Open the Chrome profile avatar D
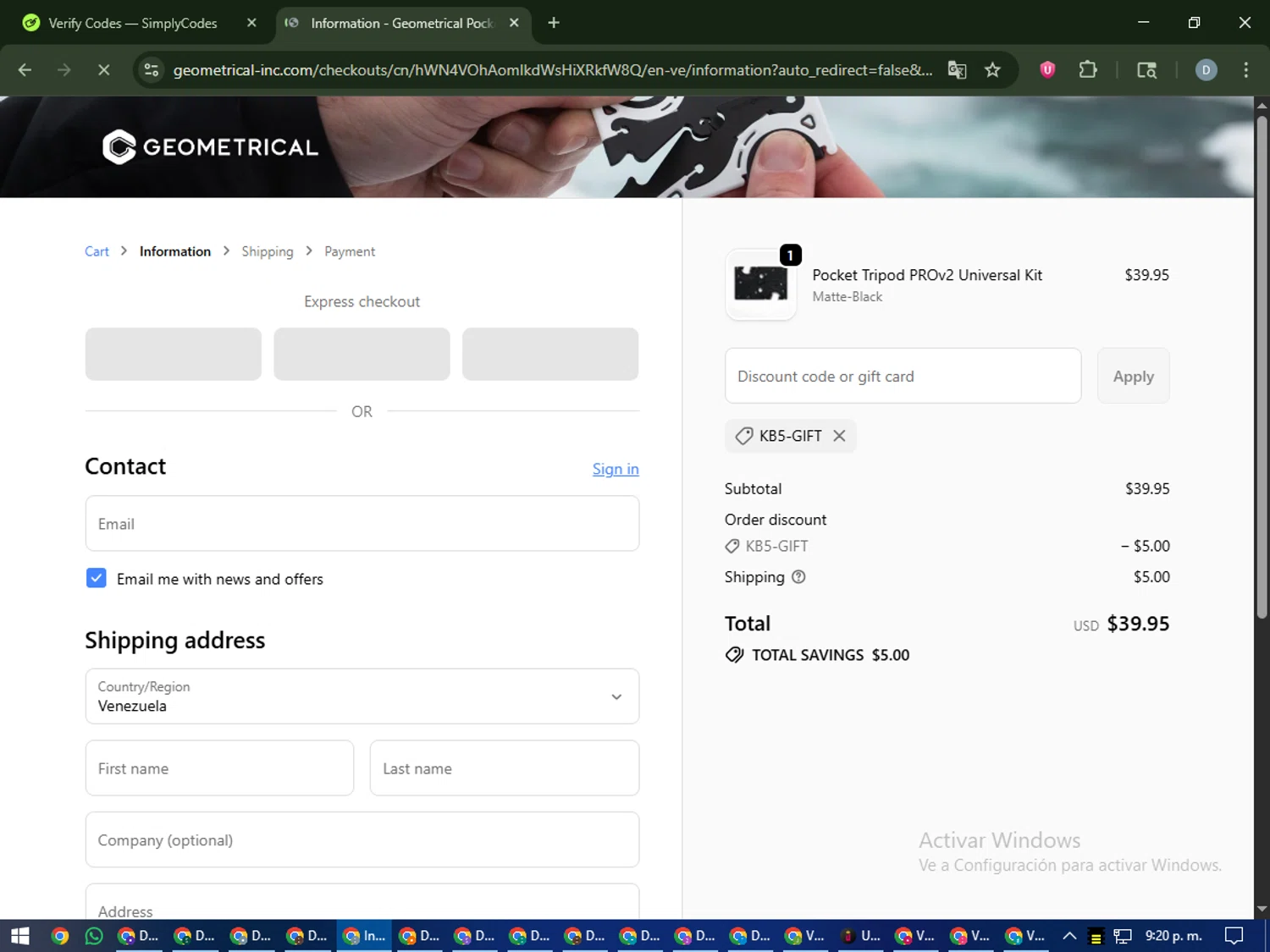The width and height of the screenshot is (1270, 952). click(1206, 70)
